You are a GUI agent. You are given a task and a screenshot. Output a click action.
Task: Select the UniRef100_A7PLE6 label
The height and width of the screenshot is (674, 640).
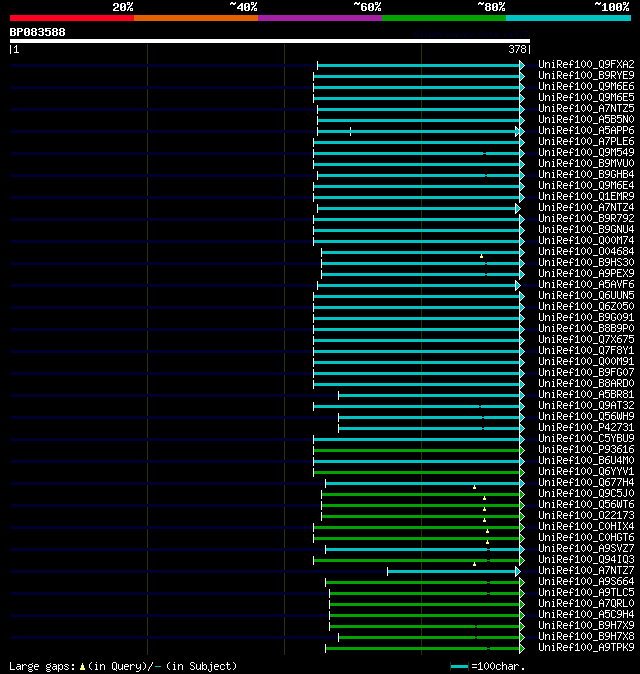[x=586, y=141]
